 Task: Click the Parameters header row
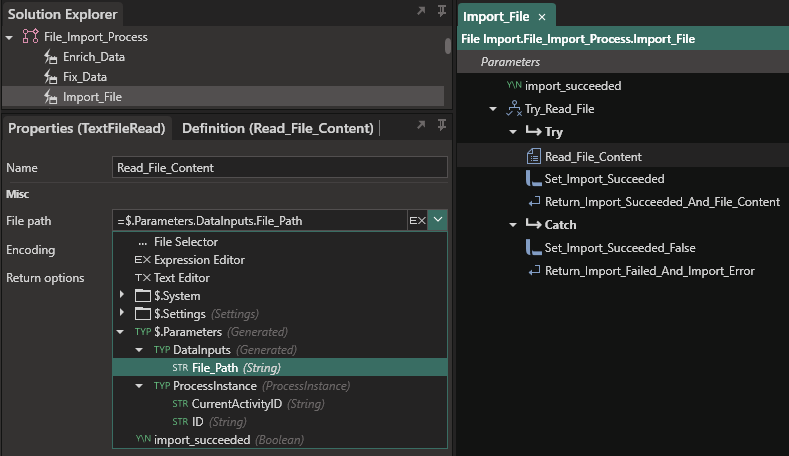(623, 62)
